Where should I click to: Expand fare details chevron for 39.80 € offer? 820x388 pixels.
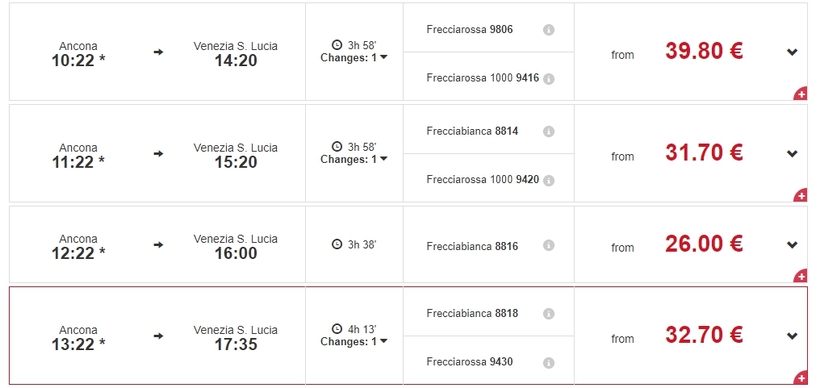tap(792, 52)
